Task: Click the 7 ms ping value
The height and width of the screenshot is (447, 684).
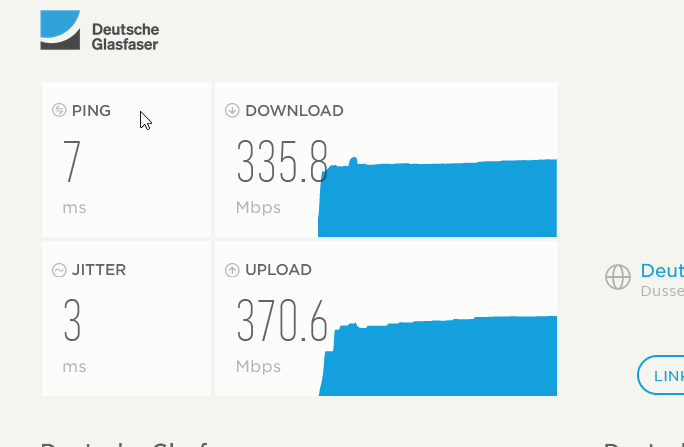Action: tap(72, 161)
